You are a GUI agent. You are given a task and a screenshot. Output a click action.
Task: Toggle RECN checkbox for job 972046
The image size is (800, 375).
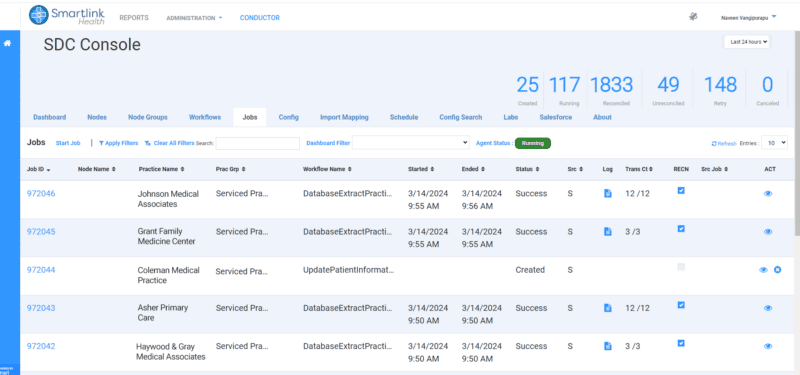681,190
